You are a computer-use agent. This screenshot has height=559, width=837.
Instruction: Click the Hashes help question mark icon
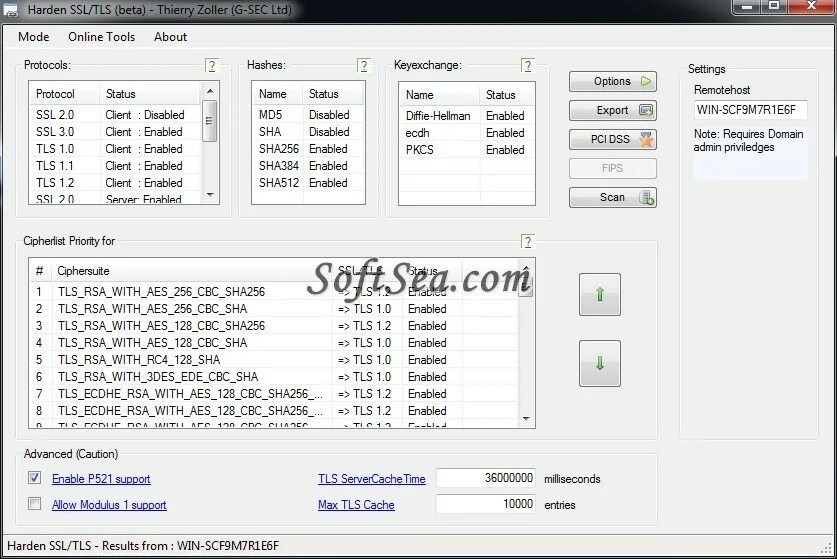click(364, 66)
